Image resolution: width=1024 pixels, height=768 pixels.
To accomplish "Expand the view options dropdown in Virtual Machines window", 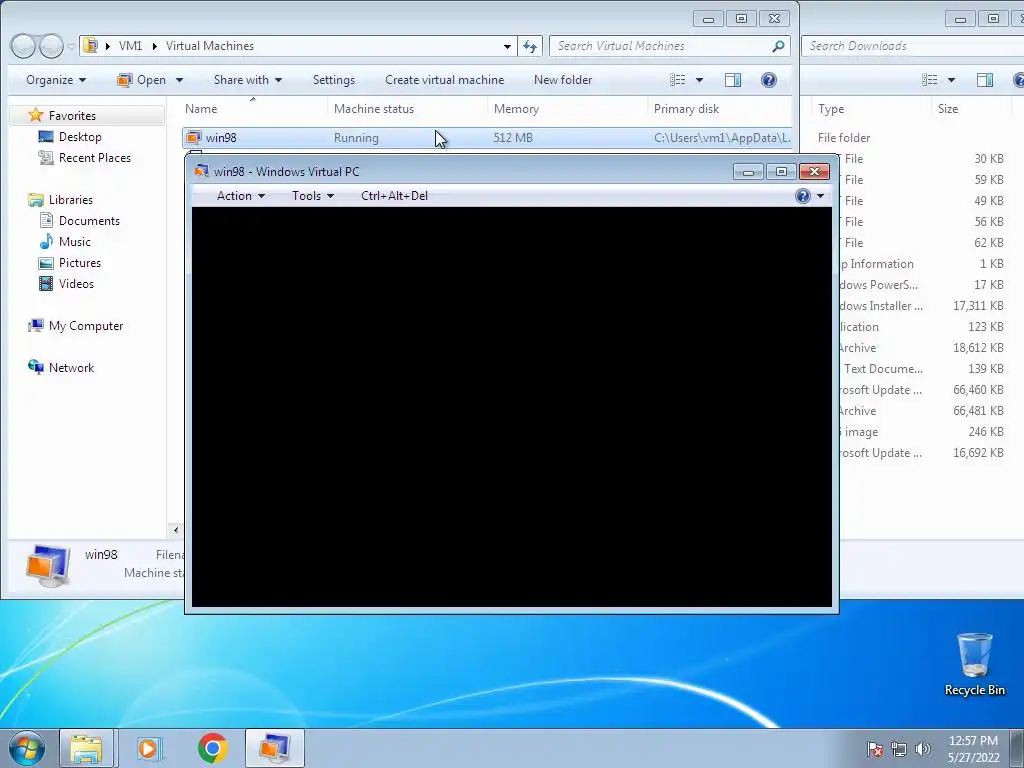I will 699,80.
